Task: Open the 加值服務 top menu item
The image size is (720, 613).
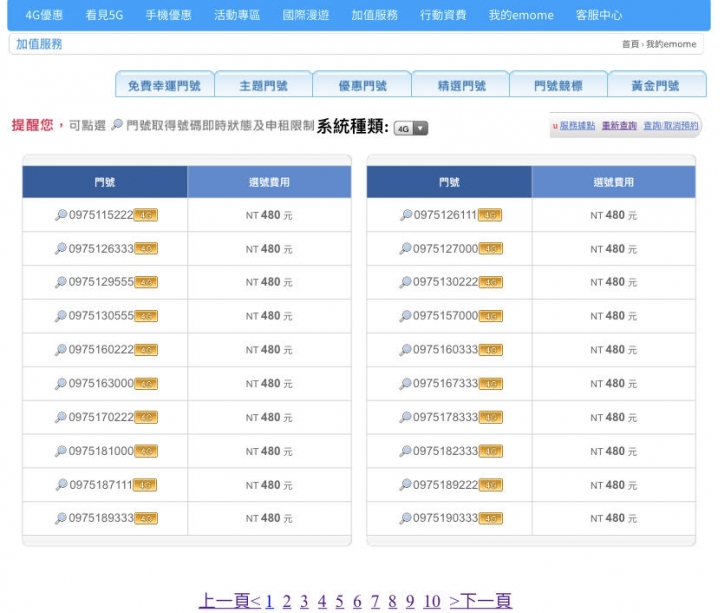Action: click(375, 15)
